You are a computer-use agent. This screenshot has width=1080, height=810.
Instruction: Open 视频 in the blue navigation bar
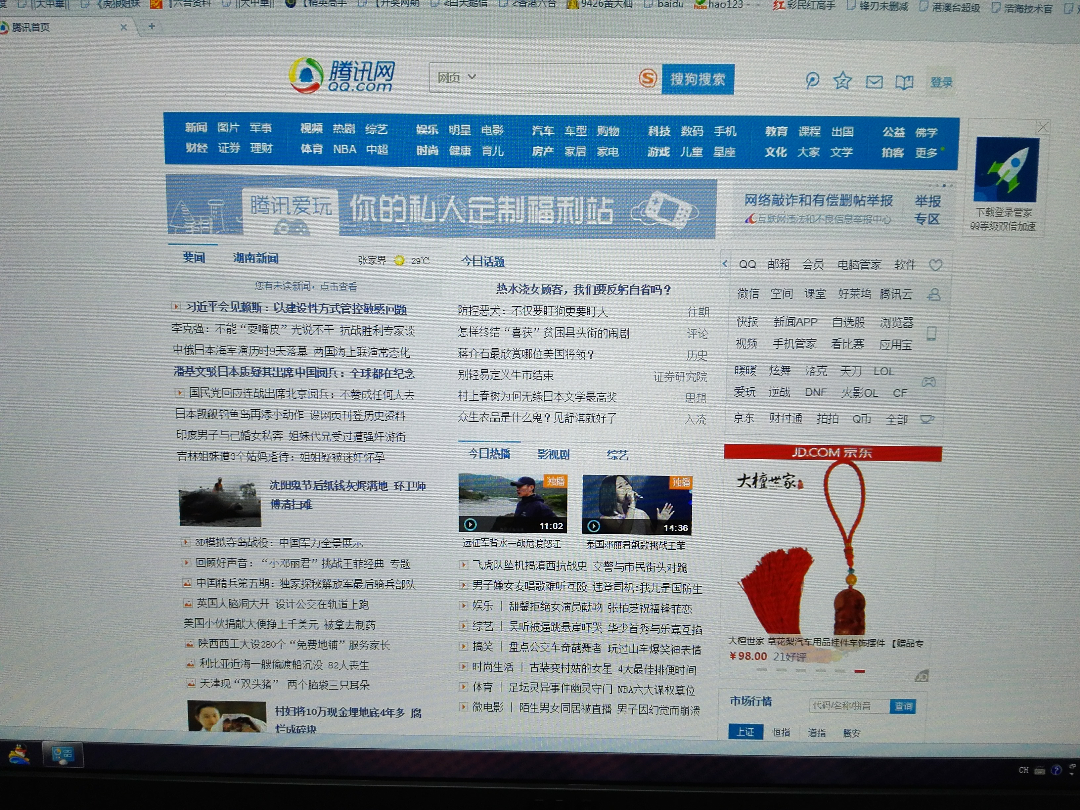pyautogui.click(x=311, y=128)
